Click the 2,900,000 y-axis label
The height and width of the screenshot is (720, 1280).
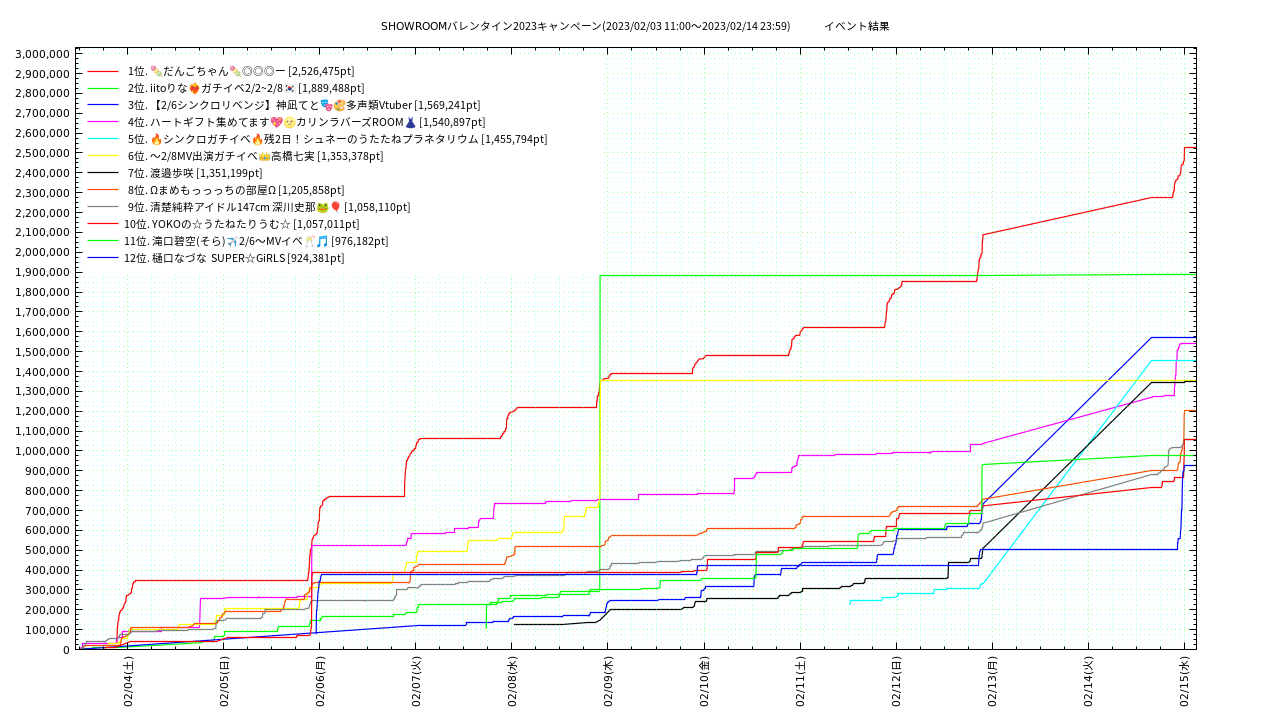(44, 74)
